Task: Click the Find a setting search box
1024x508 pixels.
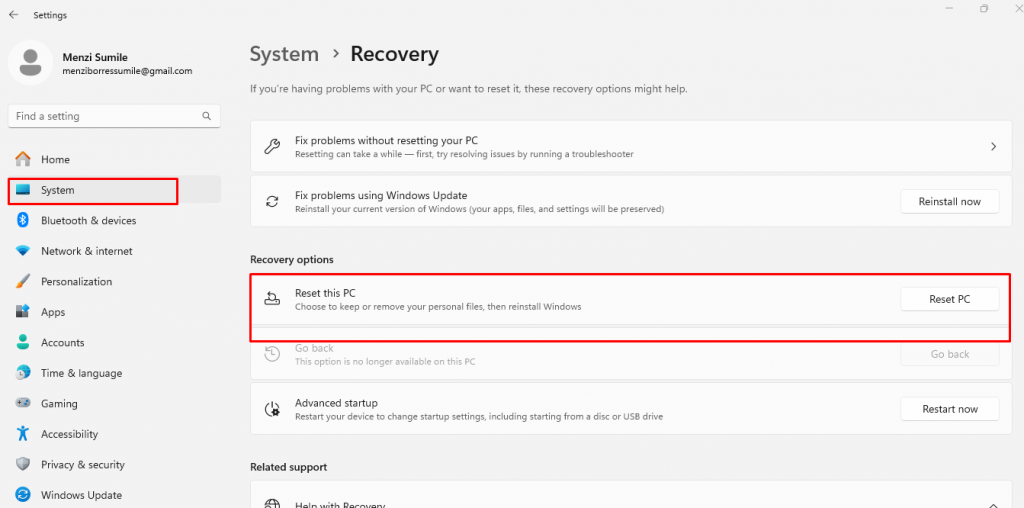Action: [x=114, y=116]
